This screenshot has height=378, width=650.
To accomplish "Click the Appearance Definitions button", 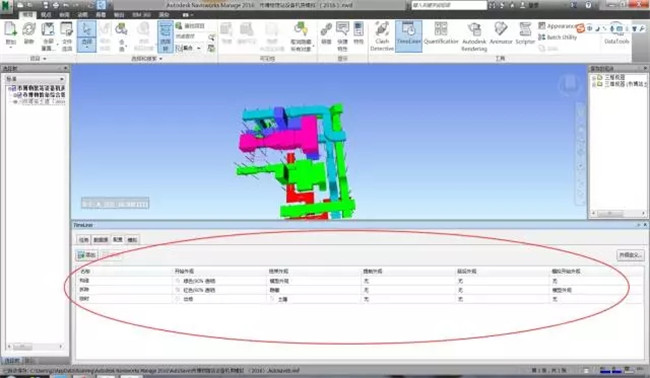I will [x=630, y=255].
